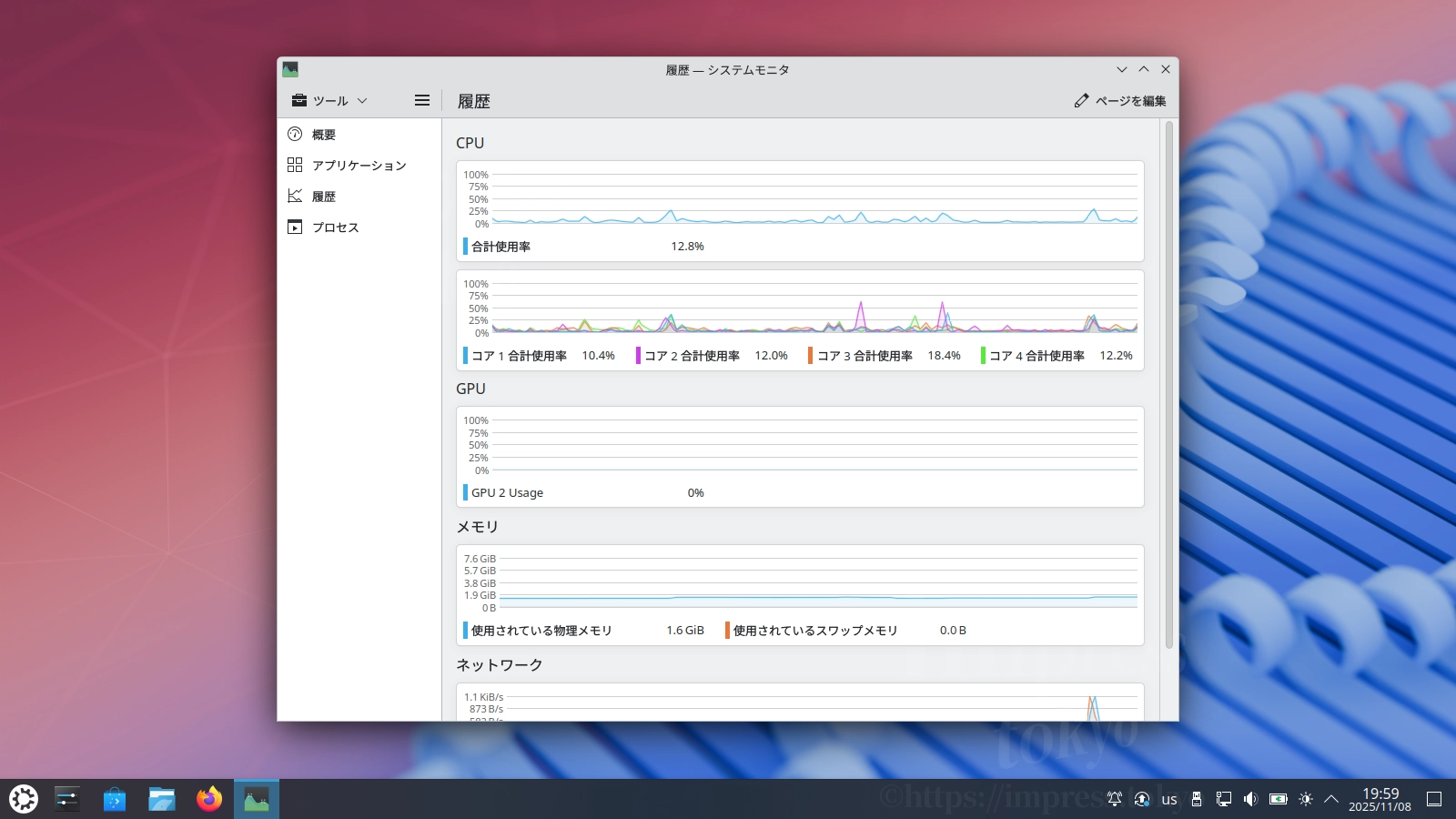Click the system monitor icon in the title bar

point(290,69)
